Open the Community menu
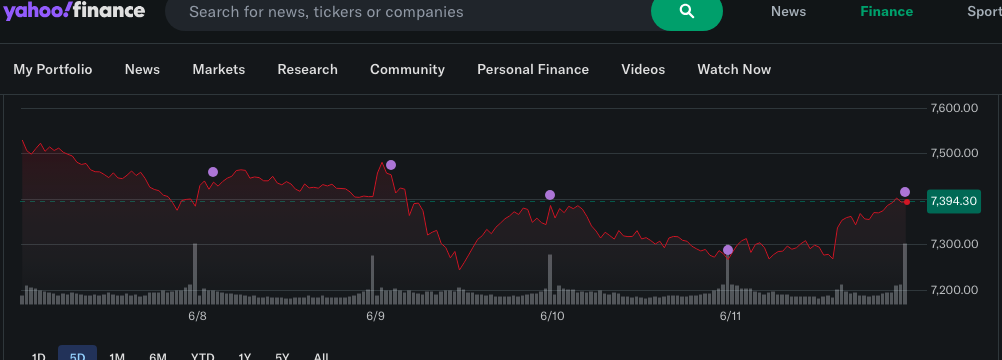Screen dimensions: 1002x360 pos(407,69)
